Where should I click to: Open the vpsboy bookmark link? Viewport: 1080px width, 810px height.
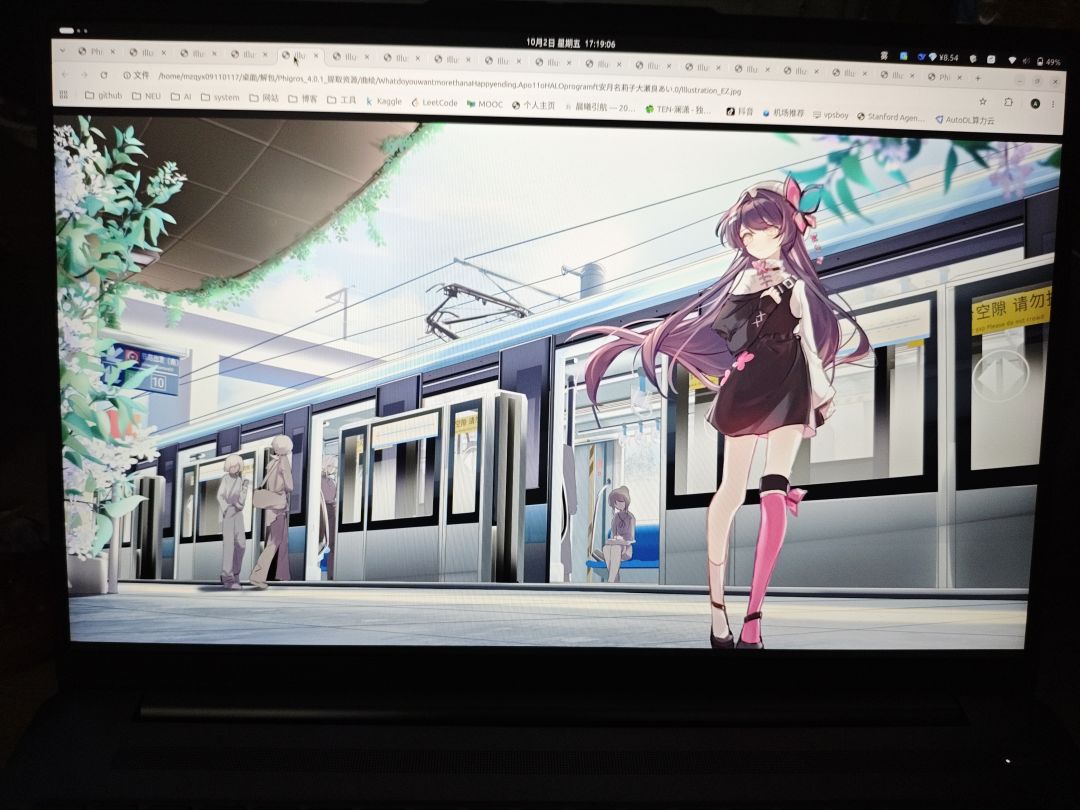(x=831, y=115)
